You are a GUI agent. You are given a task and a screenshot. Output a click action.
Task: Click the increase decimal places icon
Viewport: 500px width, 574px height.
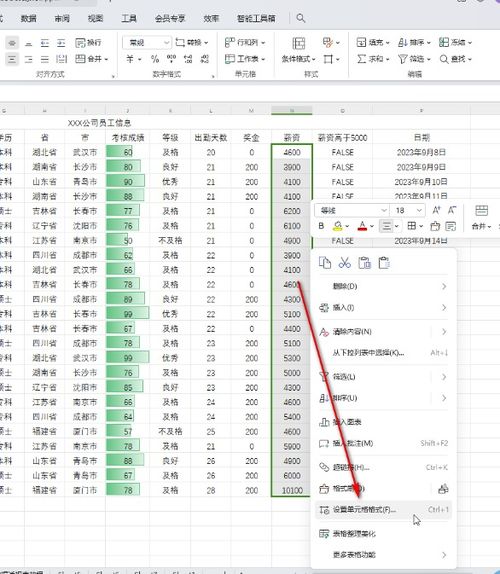point(188,59)
